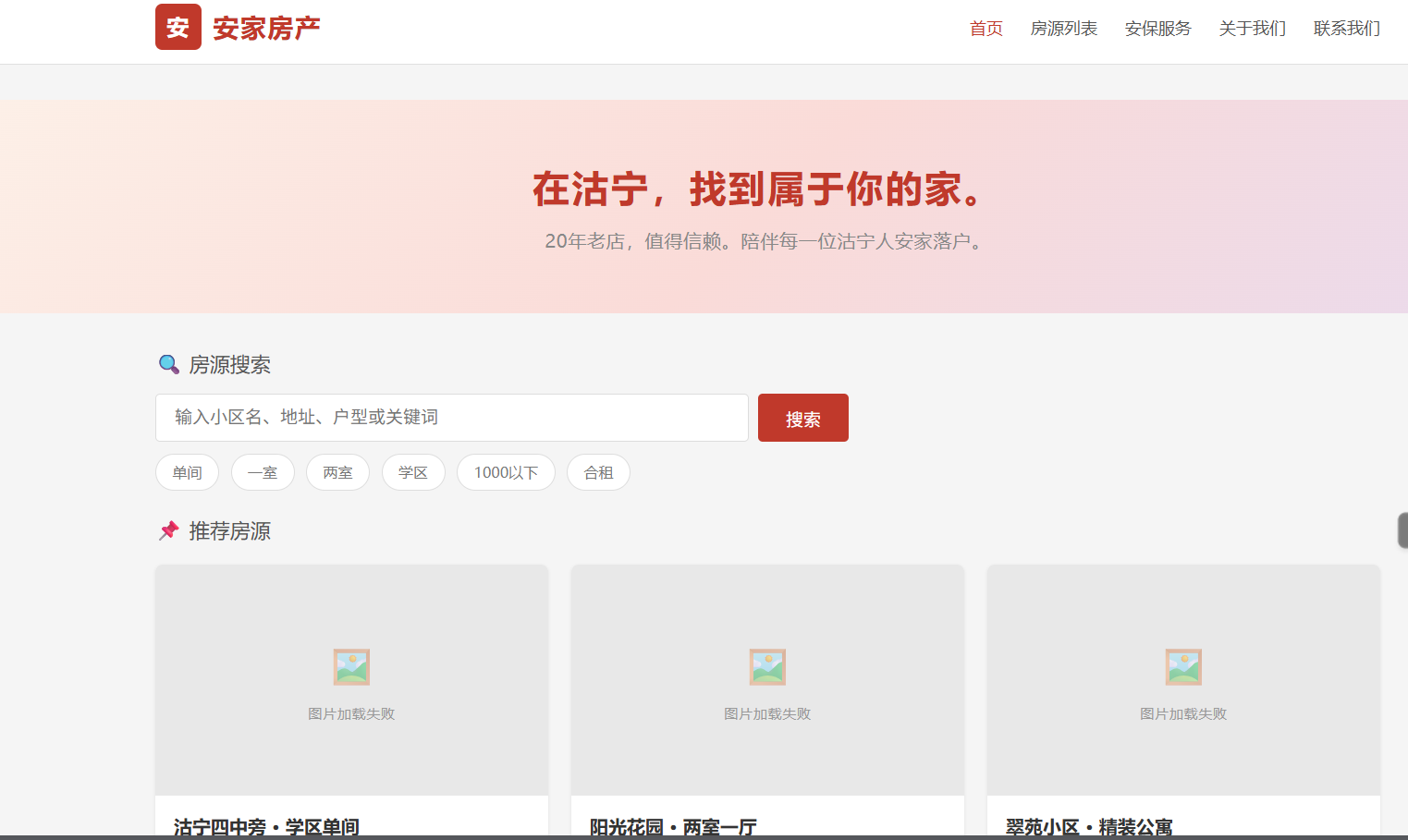Viewport: 1408px width, 840px height.
Task: Select the 单间 filter tag
Action: click(187, 472)
